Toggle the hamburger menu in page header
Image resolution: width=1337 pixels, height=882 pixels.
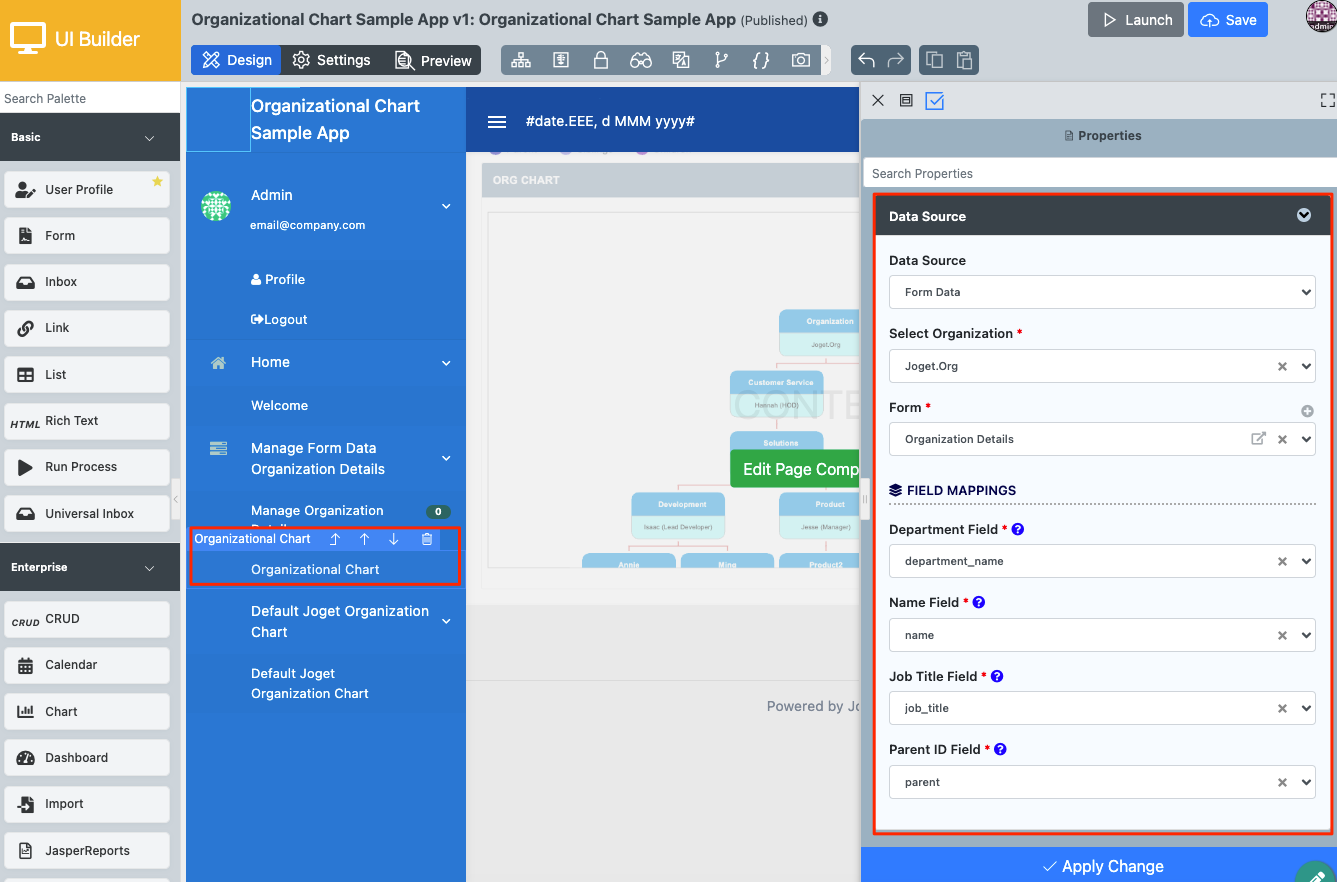[497, 122]
